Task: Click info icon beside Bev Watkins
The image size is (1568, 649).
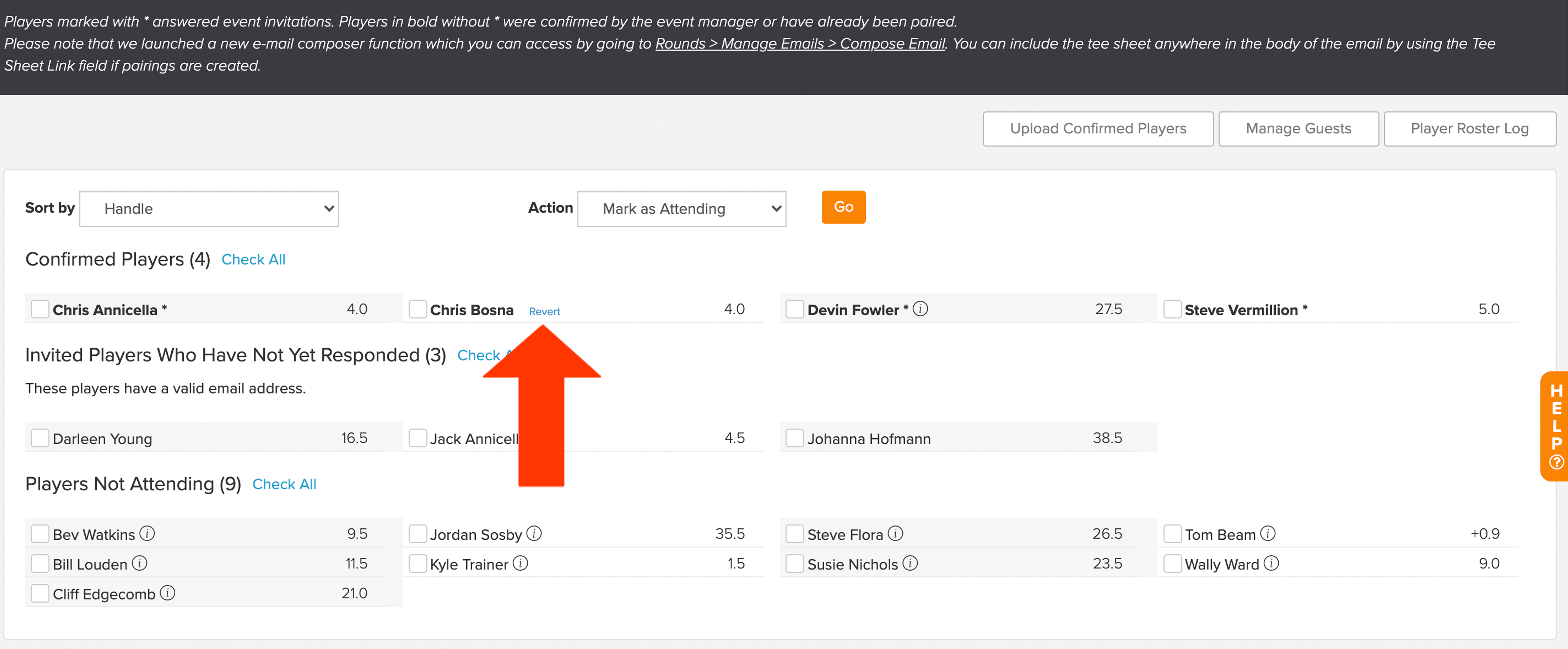Action: click(147, 533)
